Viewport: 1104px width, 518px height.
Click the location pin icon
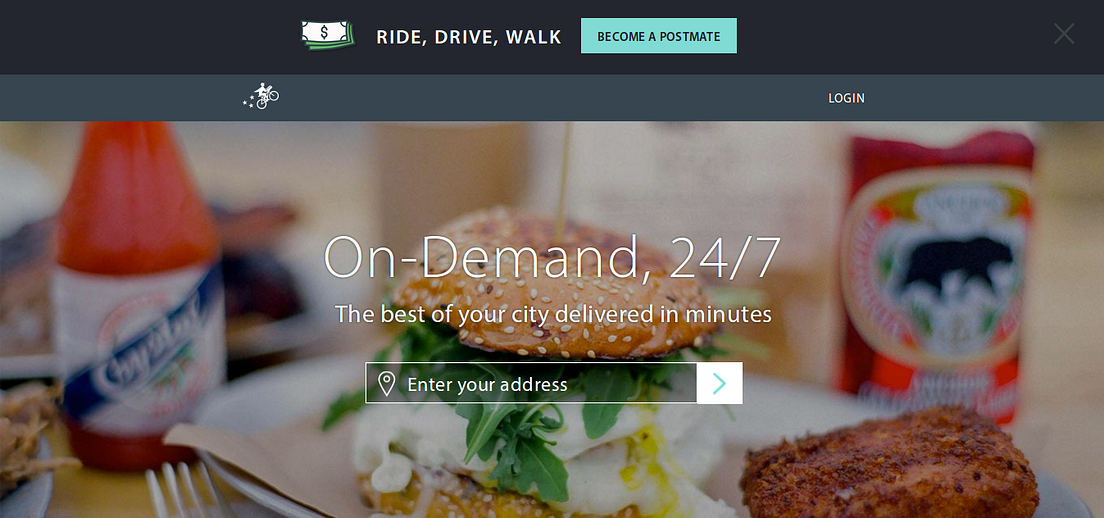386,384
